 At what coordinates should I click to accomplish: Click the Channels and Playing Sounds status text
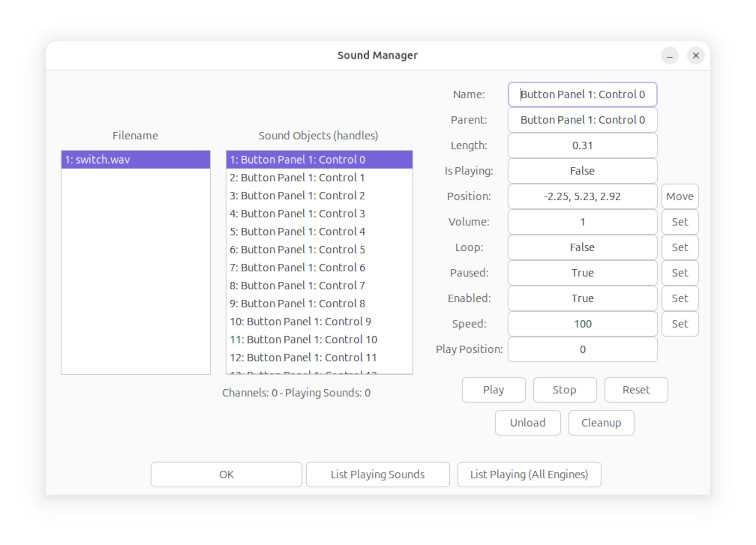[296, 393]
